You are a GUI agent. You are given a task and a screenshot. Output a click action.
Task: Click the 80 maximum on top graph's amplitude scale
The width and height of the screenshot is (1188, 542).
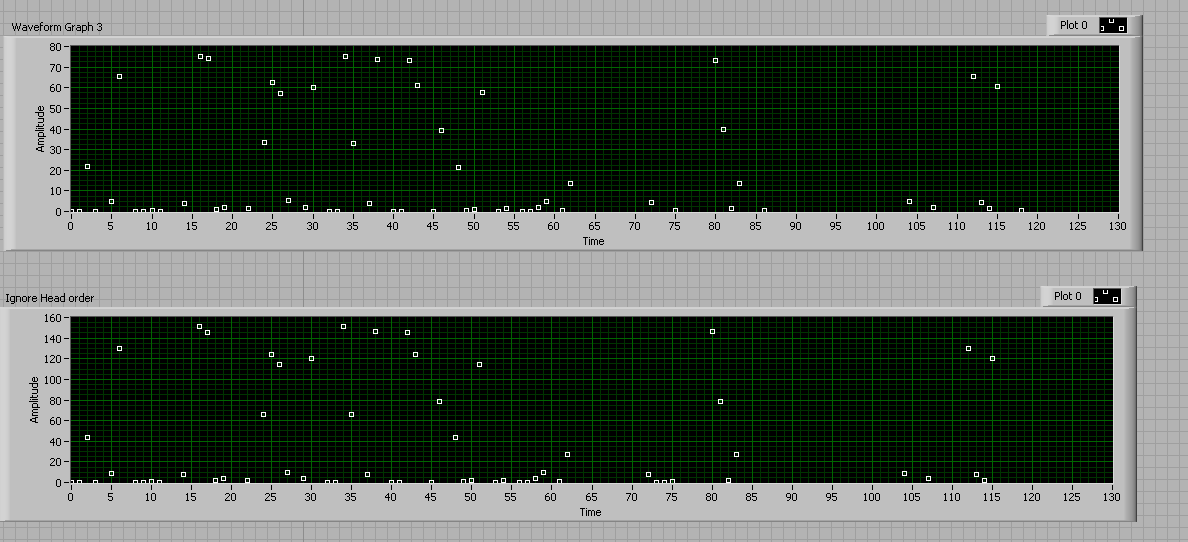point(57,46)
